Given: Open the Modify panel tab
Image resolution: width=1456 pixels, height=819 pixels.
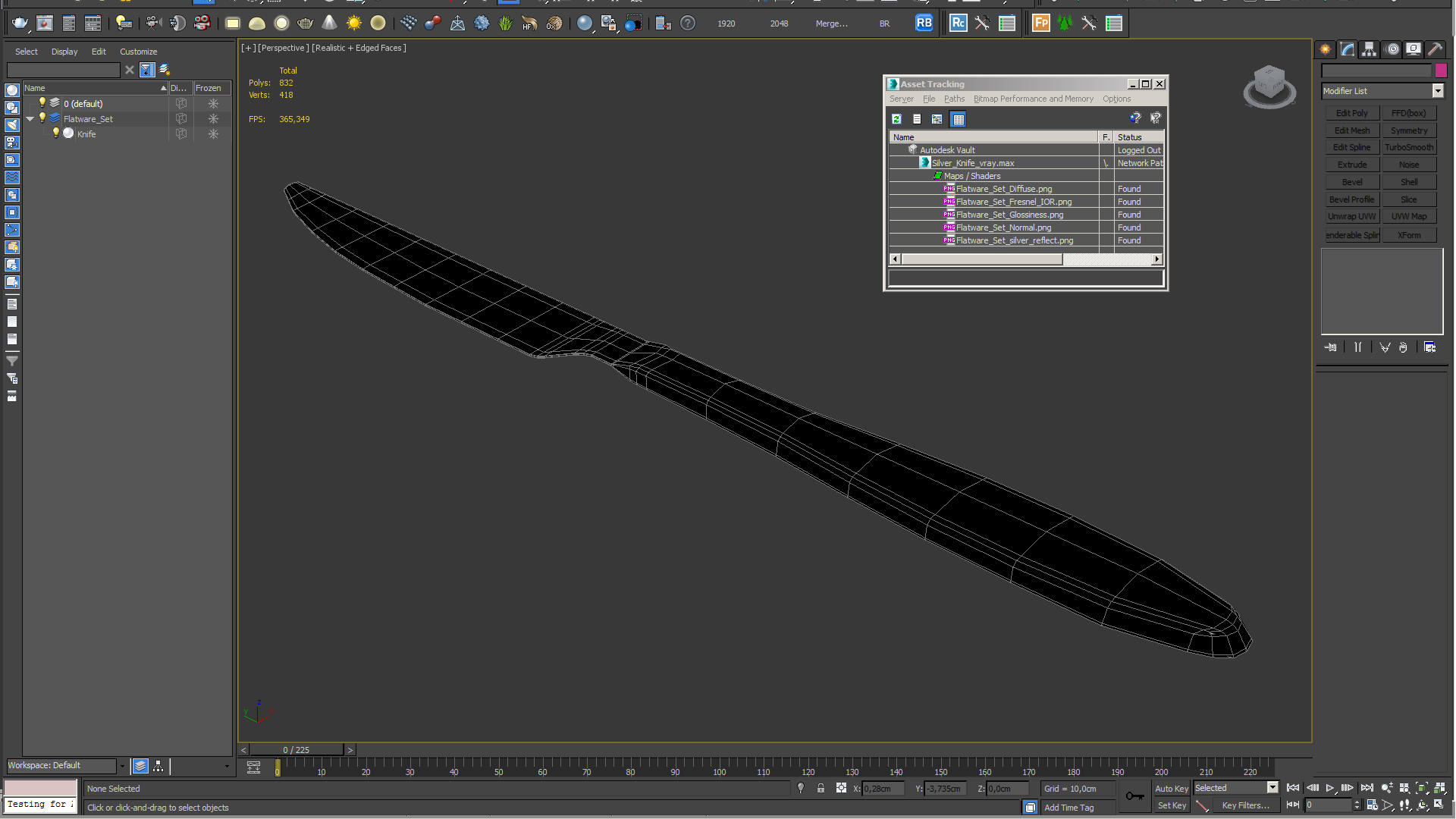Looking at the screenshot, I should coord(1348,49).
